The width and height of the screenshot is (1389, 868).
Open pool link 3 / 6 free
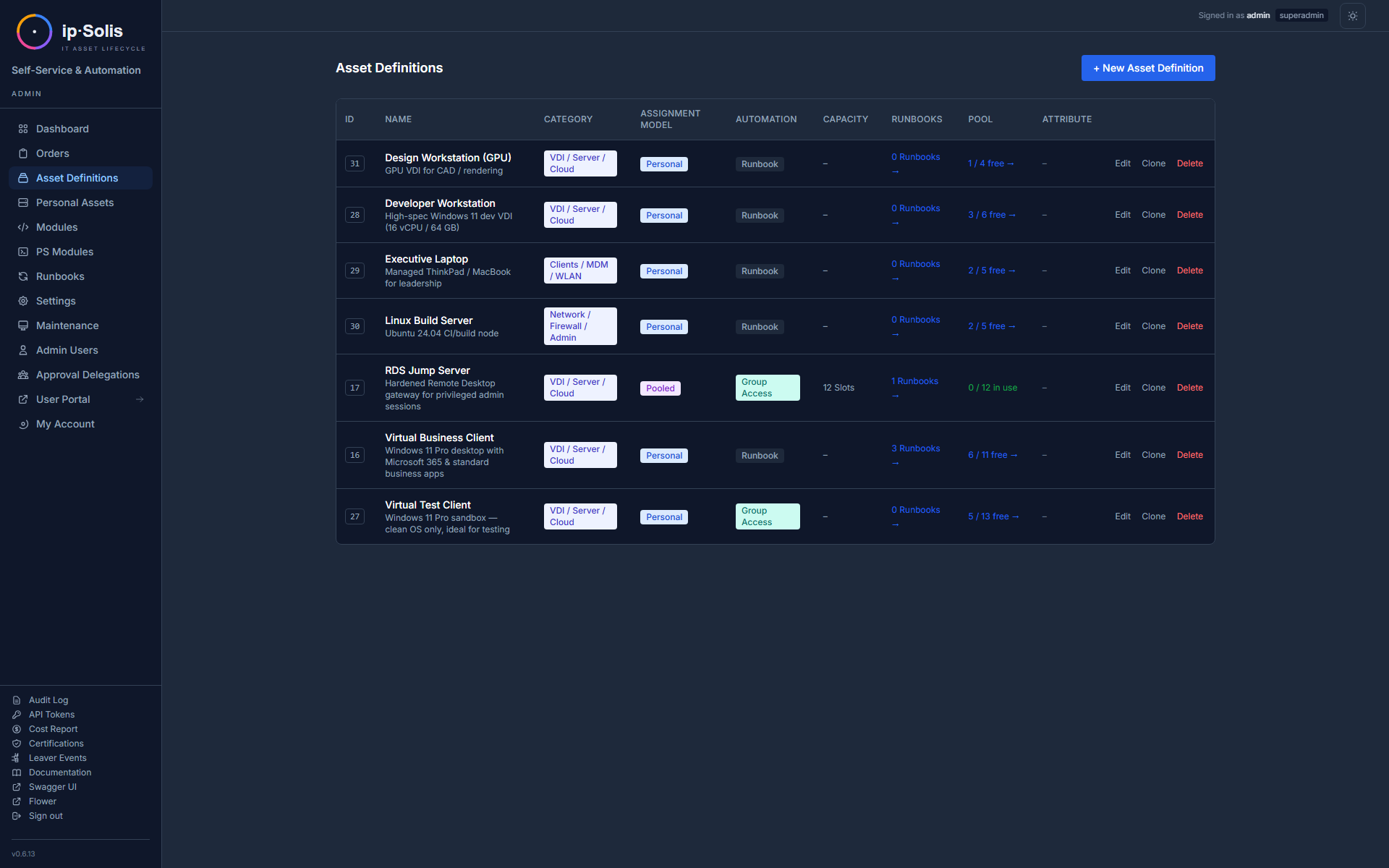992,215
